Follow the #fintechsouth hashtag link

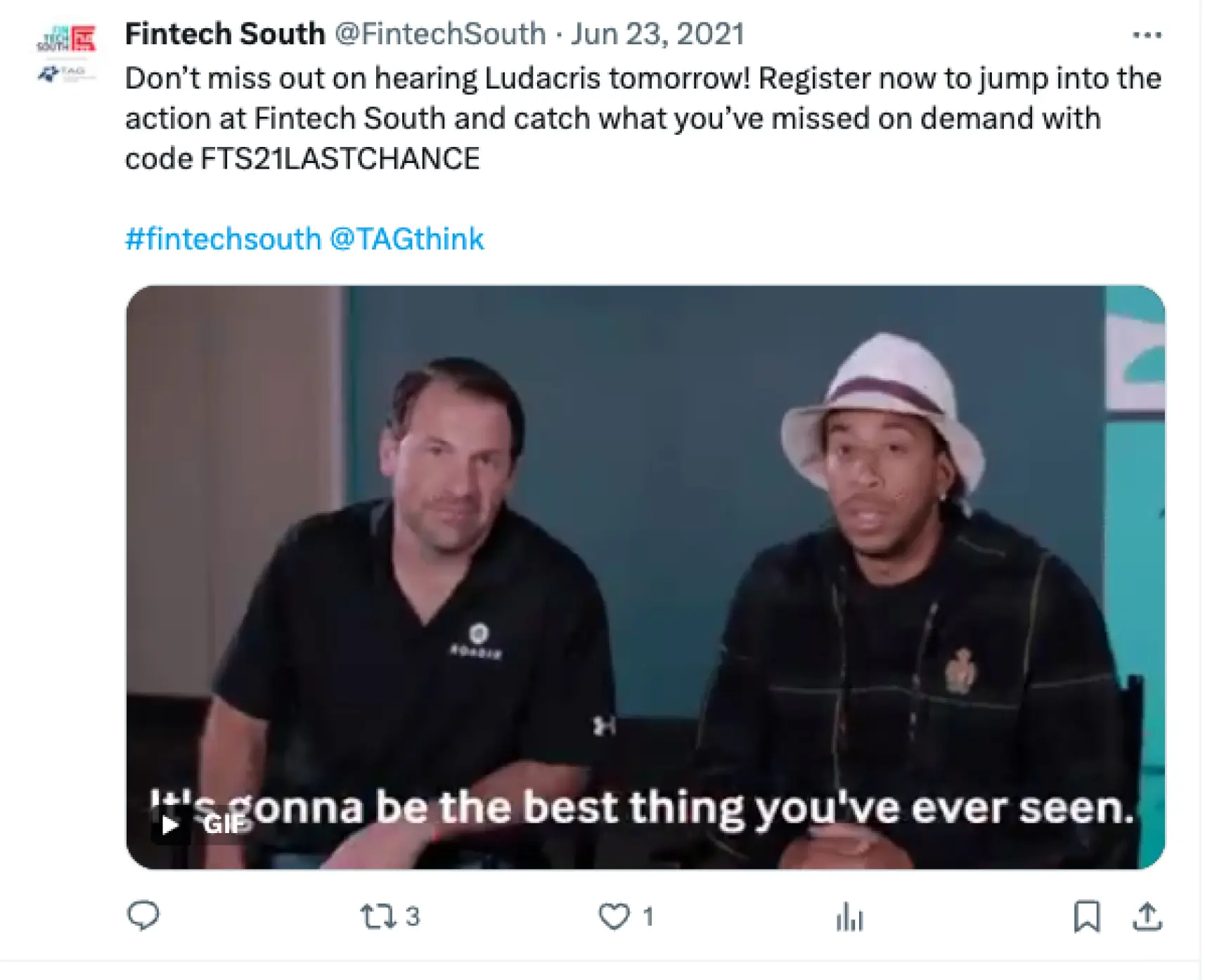click(224, 239)
